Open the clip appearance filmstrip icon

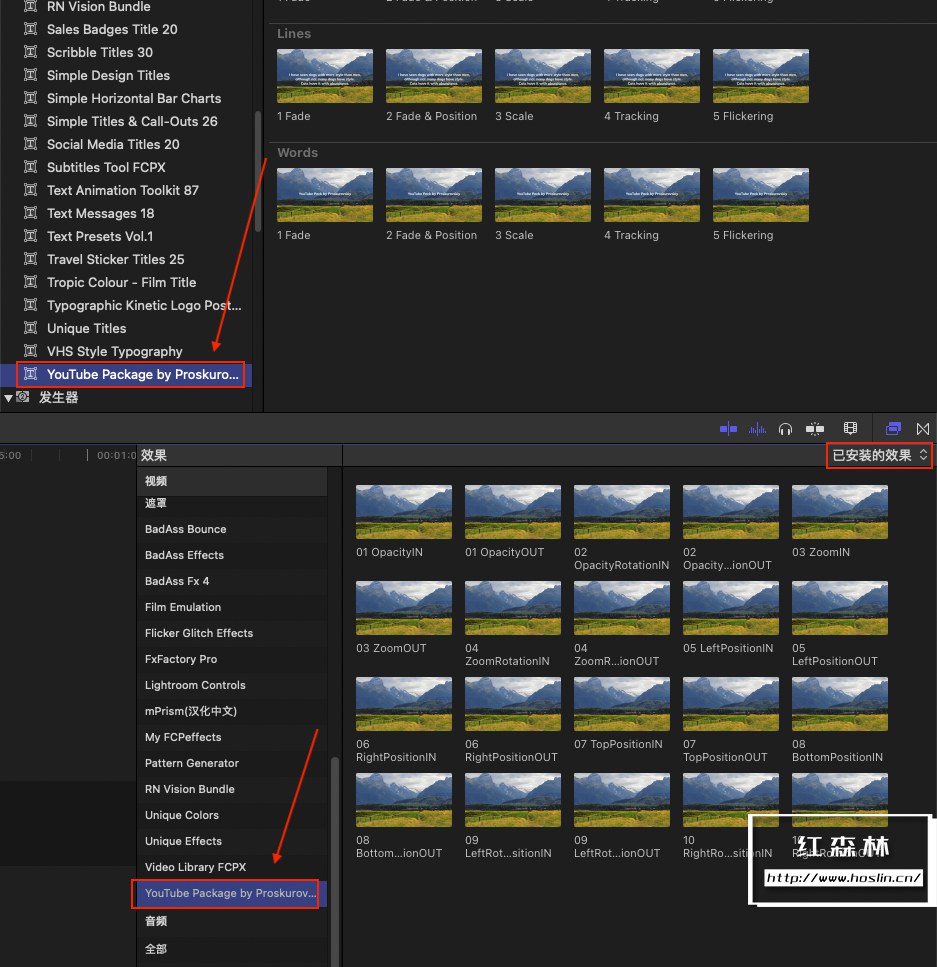(850, 428)
